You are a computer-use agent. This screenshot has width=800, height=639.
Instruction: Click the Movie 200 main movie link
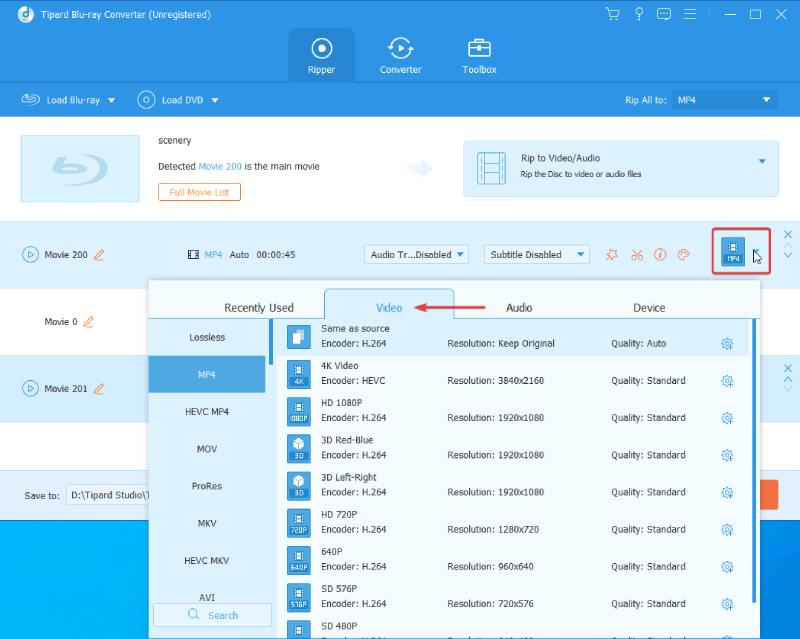[x=219, y=166]
